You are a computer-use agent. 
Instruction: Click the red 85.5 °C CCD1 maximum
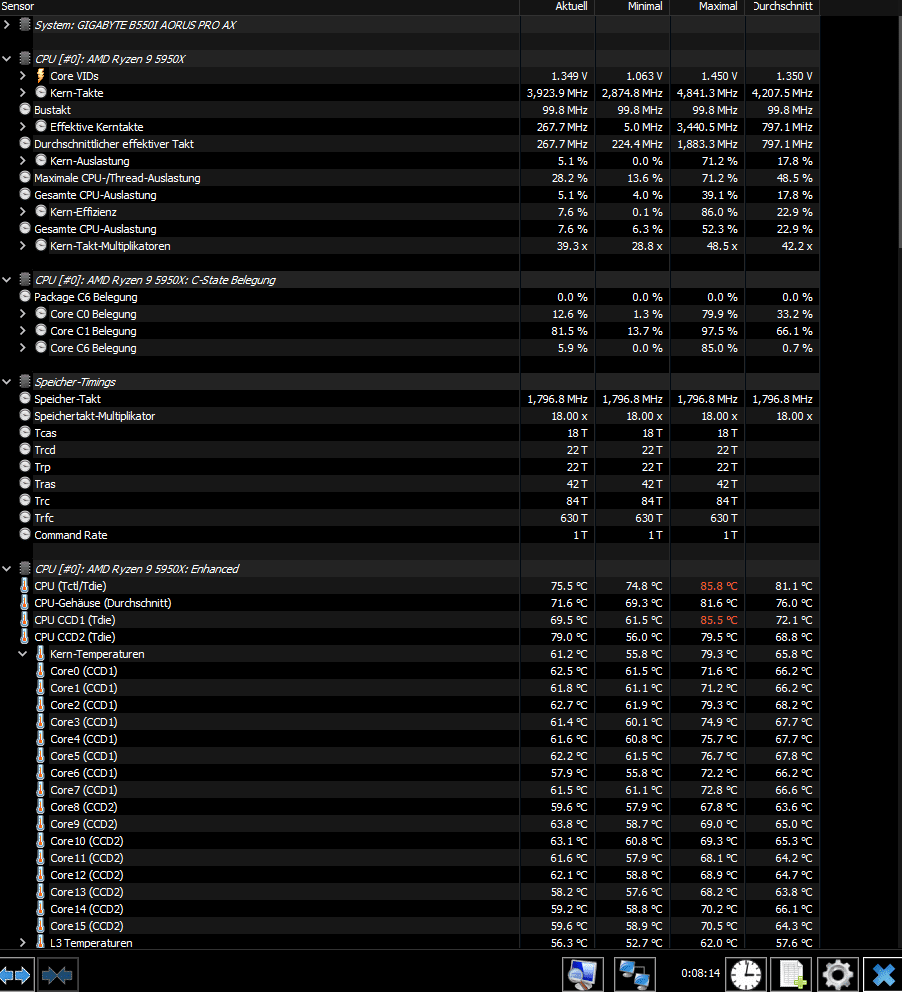click(719, 621)
